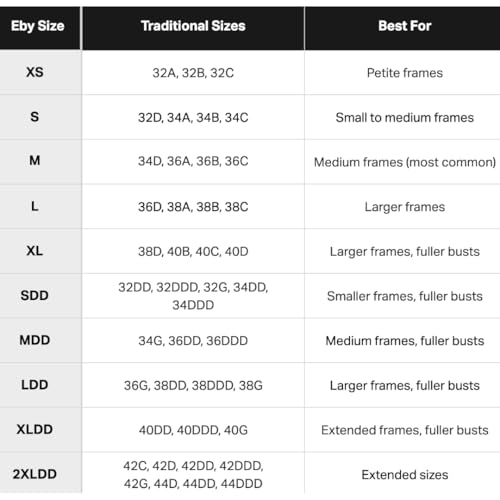The height and width of the screenshot is (500, 500).
Task: Click the S size row label
Action: (35, 117)
